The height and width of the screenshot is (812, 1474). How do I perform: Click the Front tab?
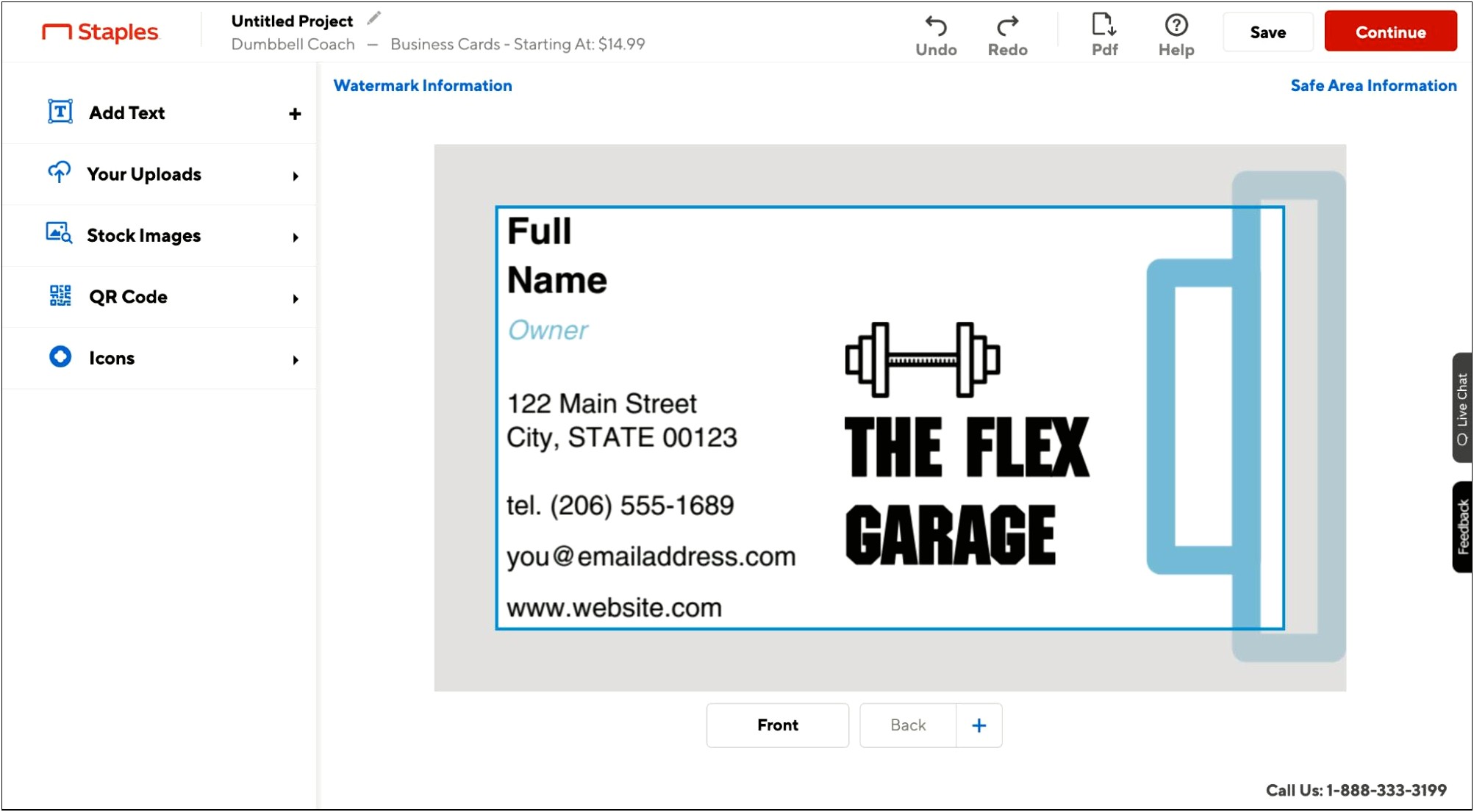point(779,725)
